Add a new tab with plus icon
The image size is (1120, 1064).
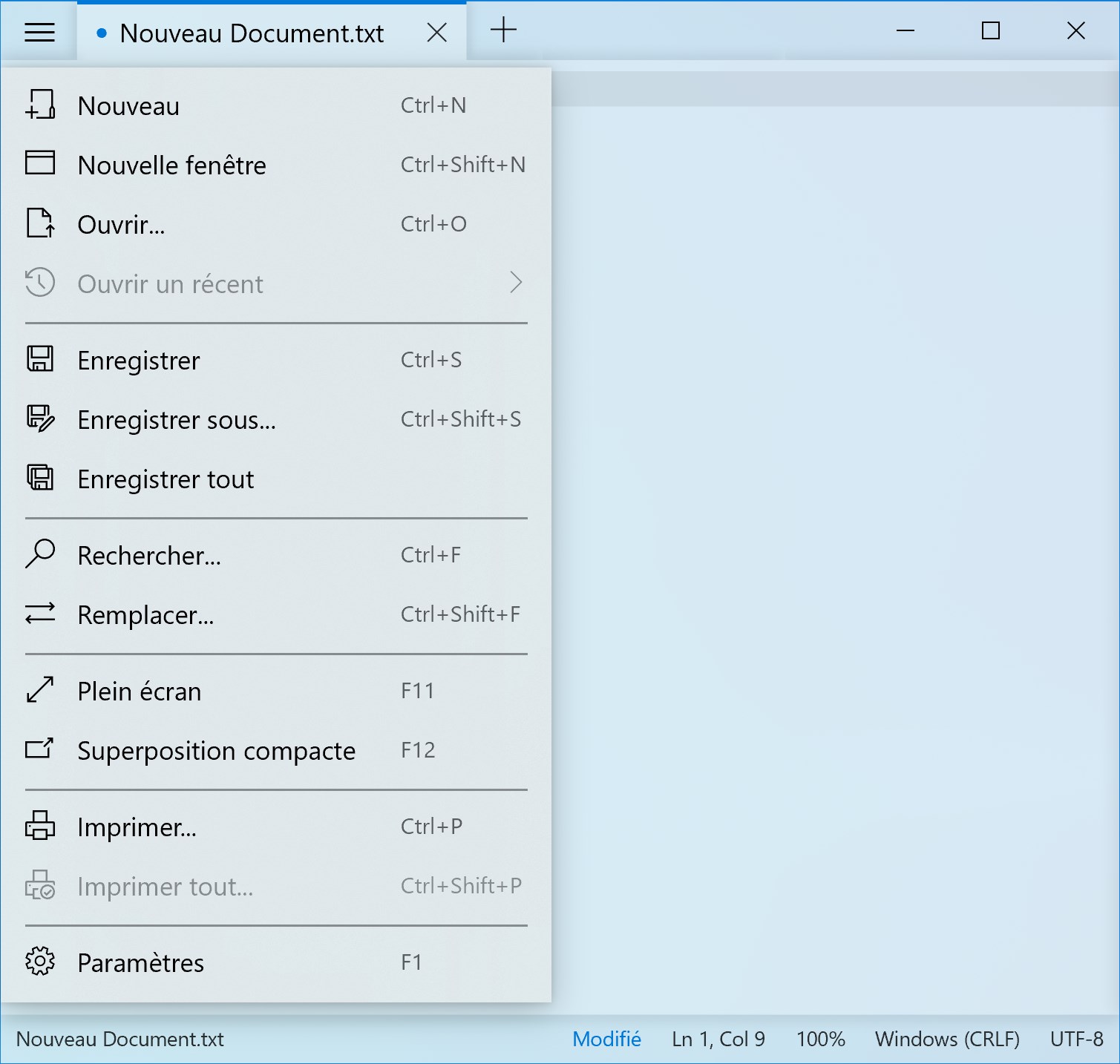tap(503, 30)
